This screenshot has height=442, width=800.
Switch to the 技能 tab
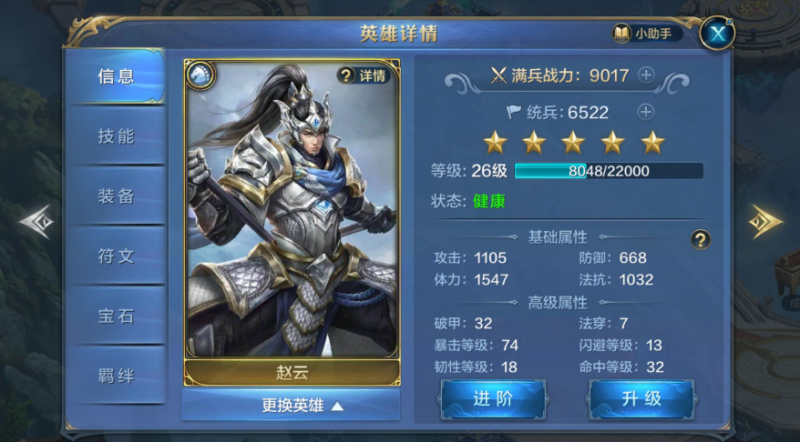click(116, 136)
